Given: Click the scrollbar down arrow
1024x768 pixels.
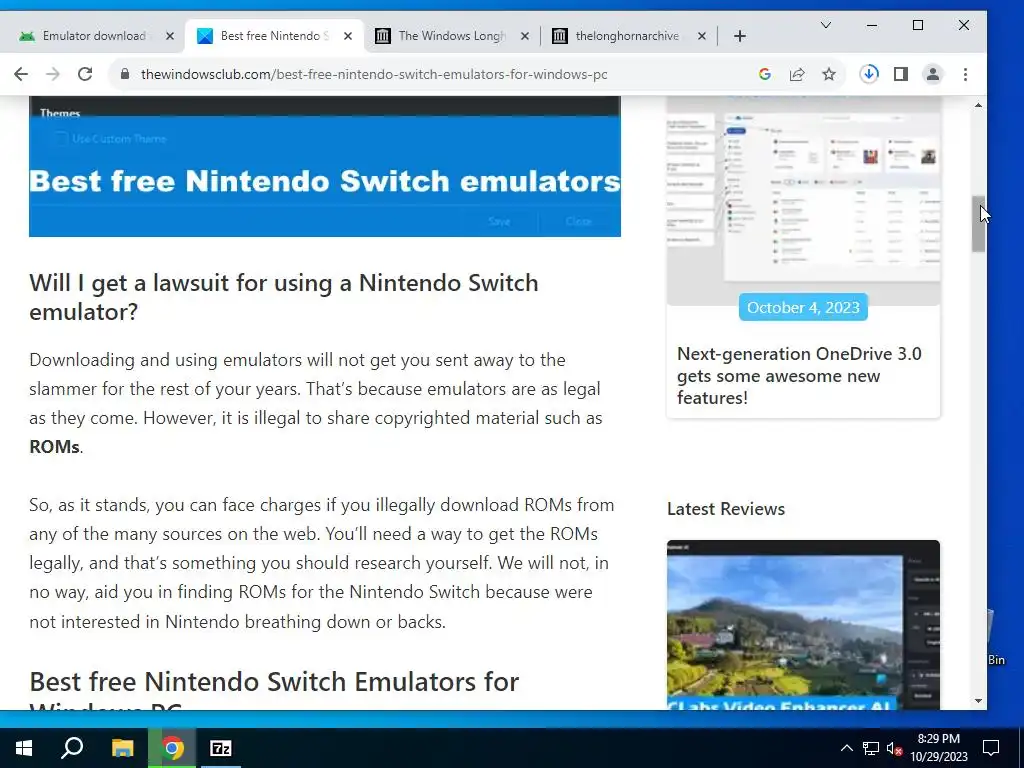Looking at the screenshot, I should [978, 701].
